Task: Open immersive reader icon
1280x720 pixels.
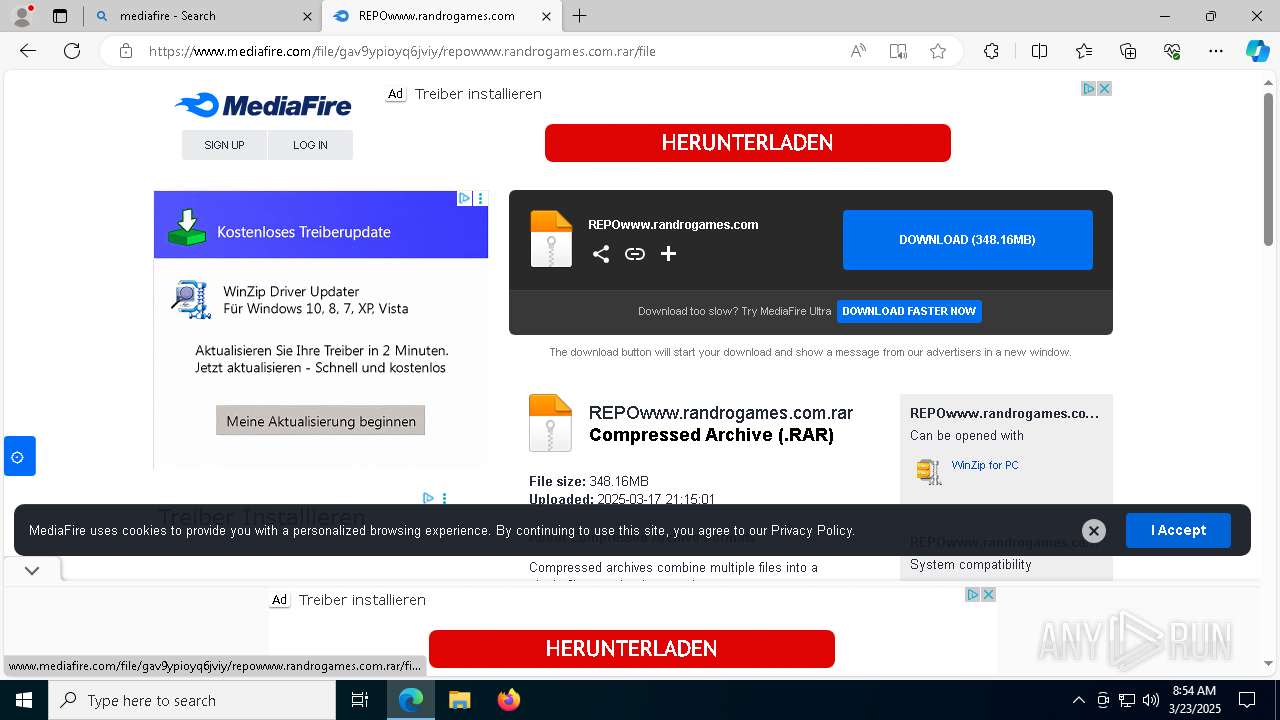Action: [898, 51]
